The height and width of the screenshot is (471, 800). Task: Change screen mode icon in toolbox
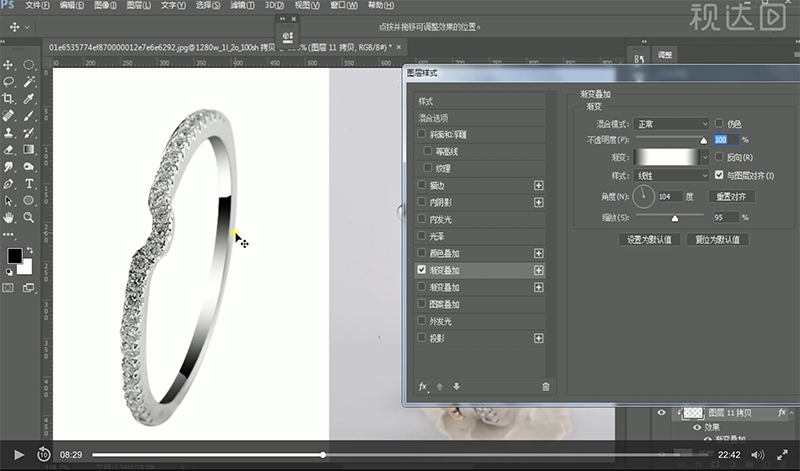click(x=29, y=288)
